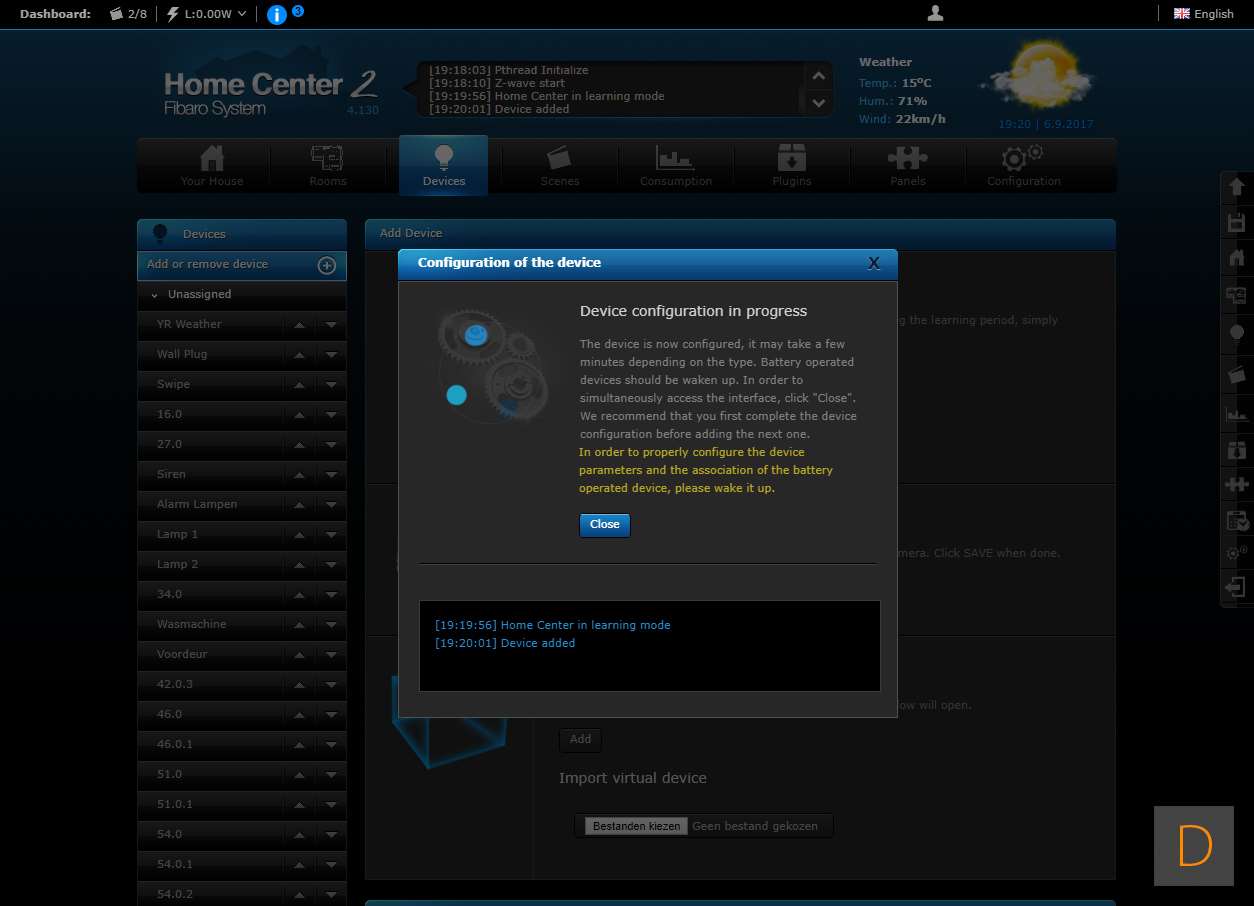Viewport: 1254px width, 906px height.
Task: Close the device configuration dialog with X
Action: (873, 263)
